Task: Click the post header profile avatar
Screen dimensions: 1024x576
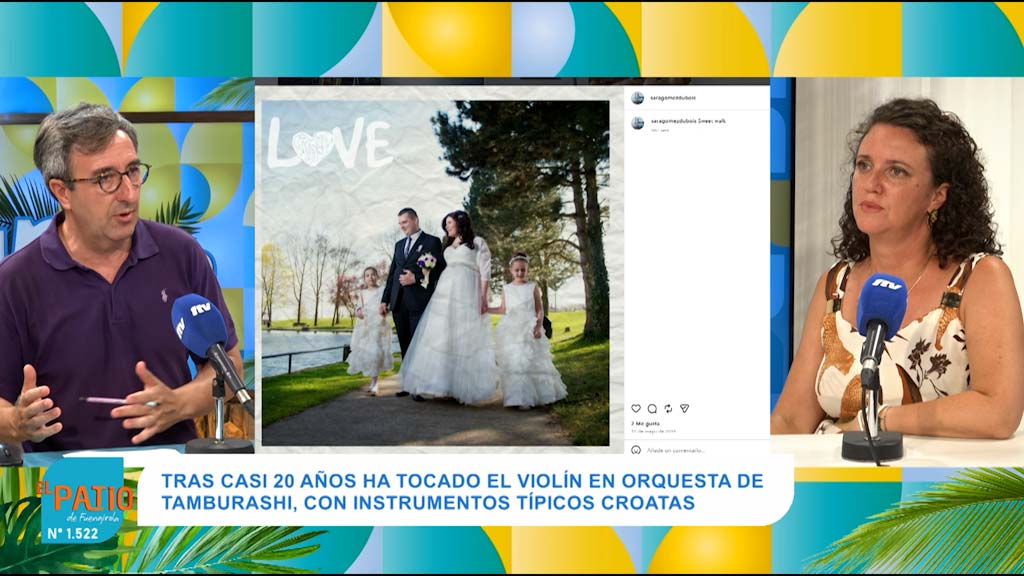Action: (x=638, y=98)
